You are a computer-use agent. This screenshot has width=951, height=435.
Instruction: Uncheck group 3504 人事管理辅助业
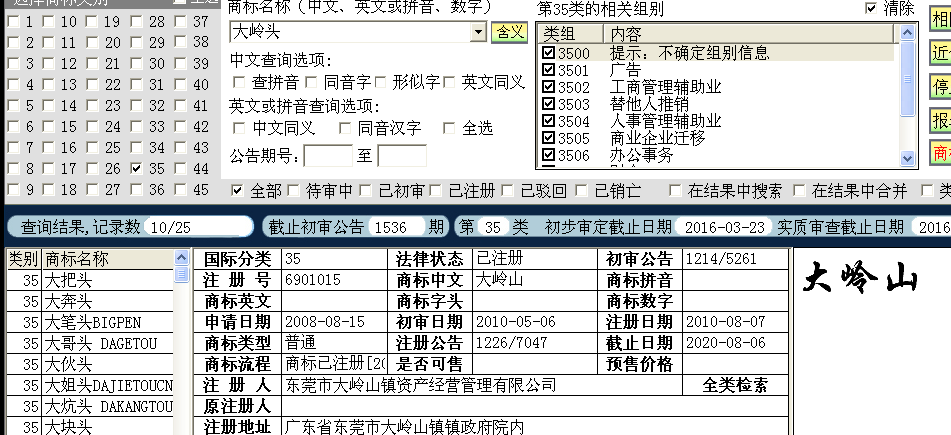point(549,121)
